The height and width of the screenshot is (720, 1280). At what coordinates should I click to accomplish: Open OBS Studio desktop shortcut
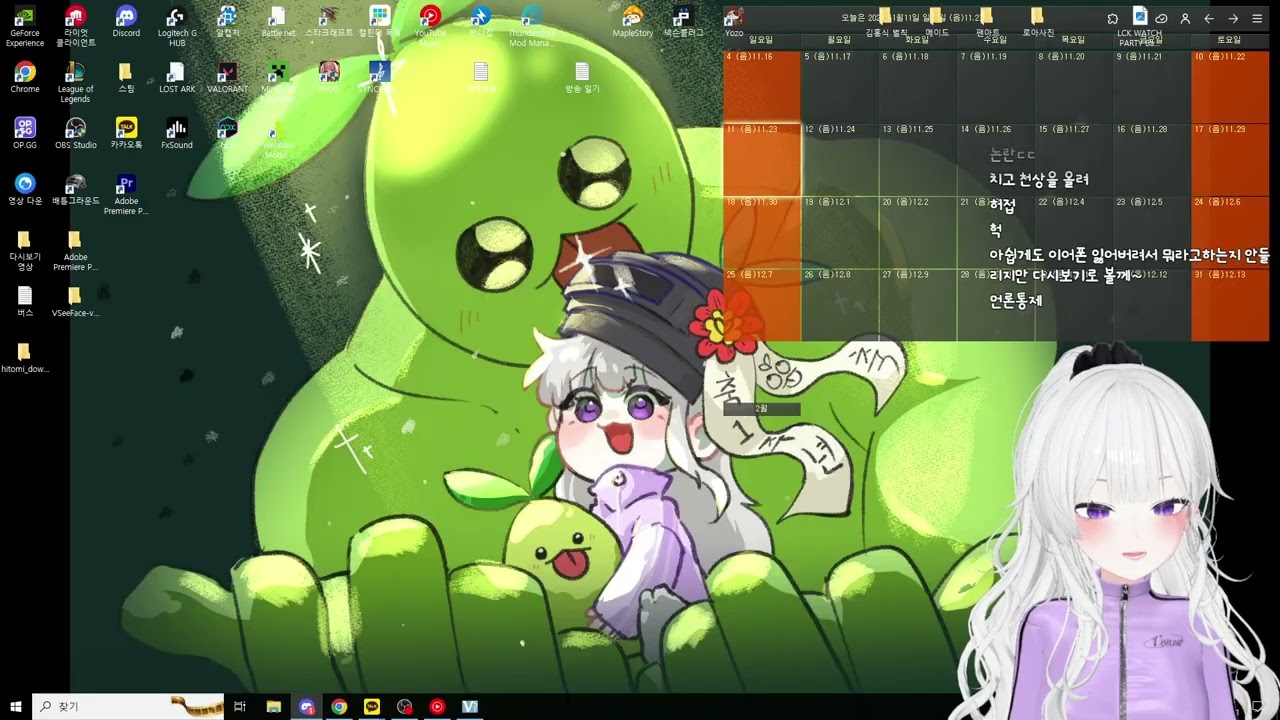pos(76,134)
